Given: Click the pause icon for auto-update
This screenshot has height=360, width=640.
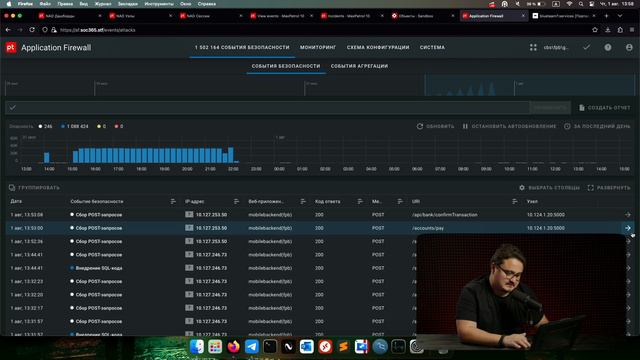Looking at the screenshot, I should click(x=465, y=126).
